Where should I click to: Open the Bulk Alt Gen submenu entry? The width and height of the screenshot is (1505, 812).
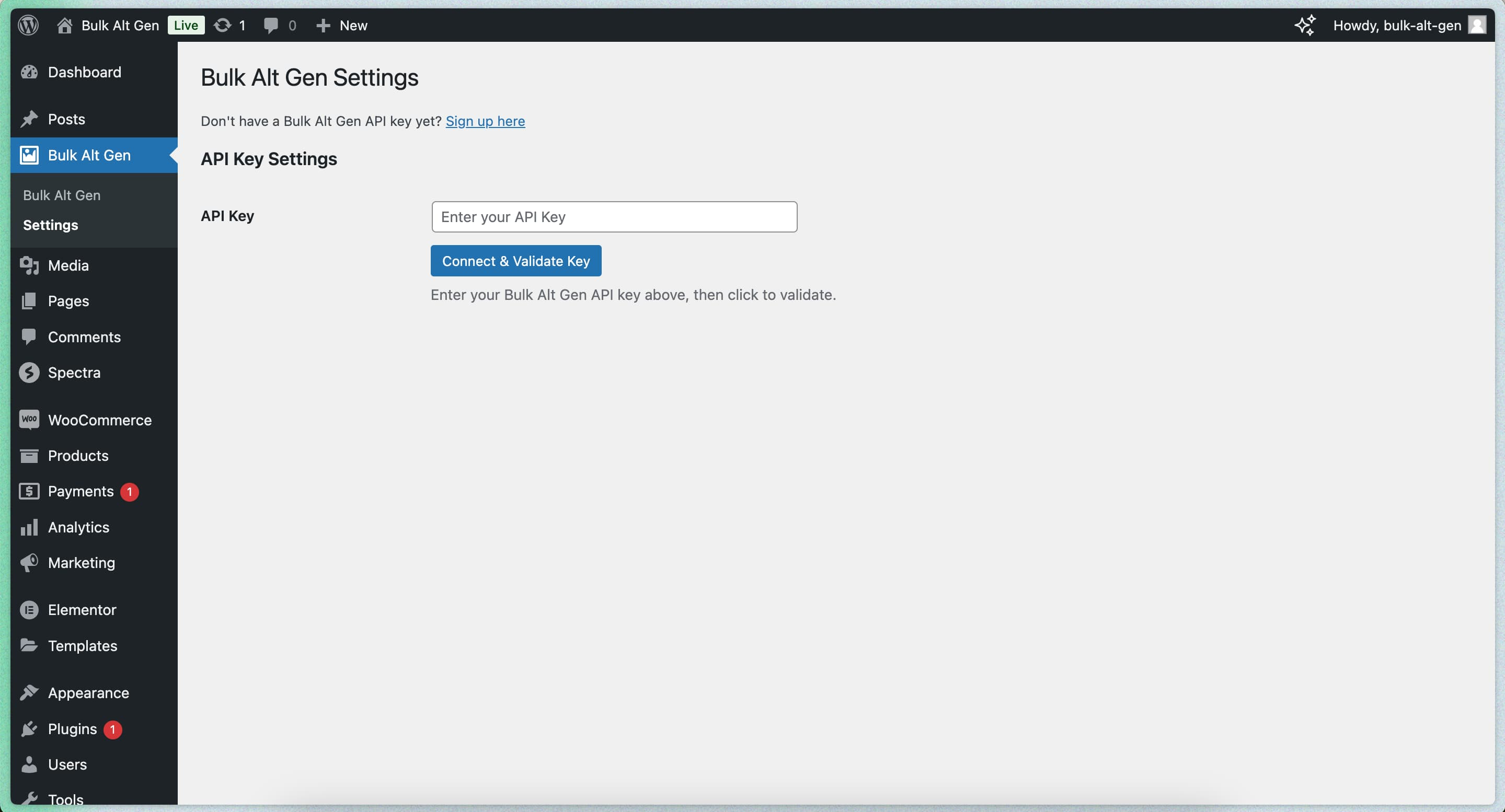click(x=62, y=195)
